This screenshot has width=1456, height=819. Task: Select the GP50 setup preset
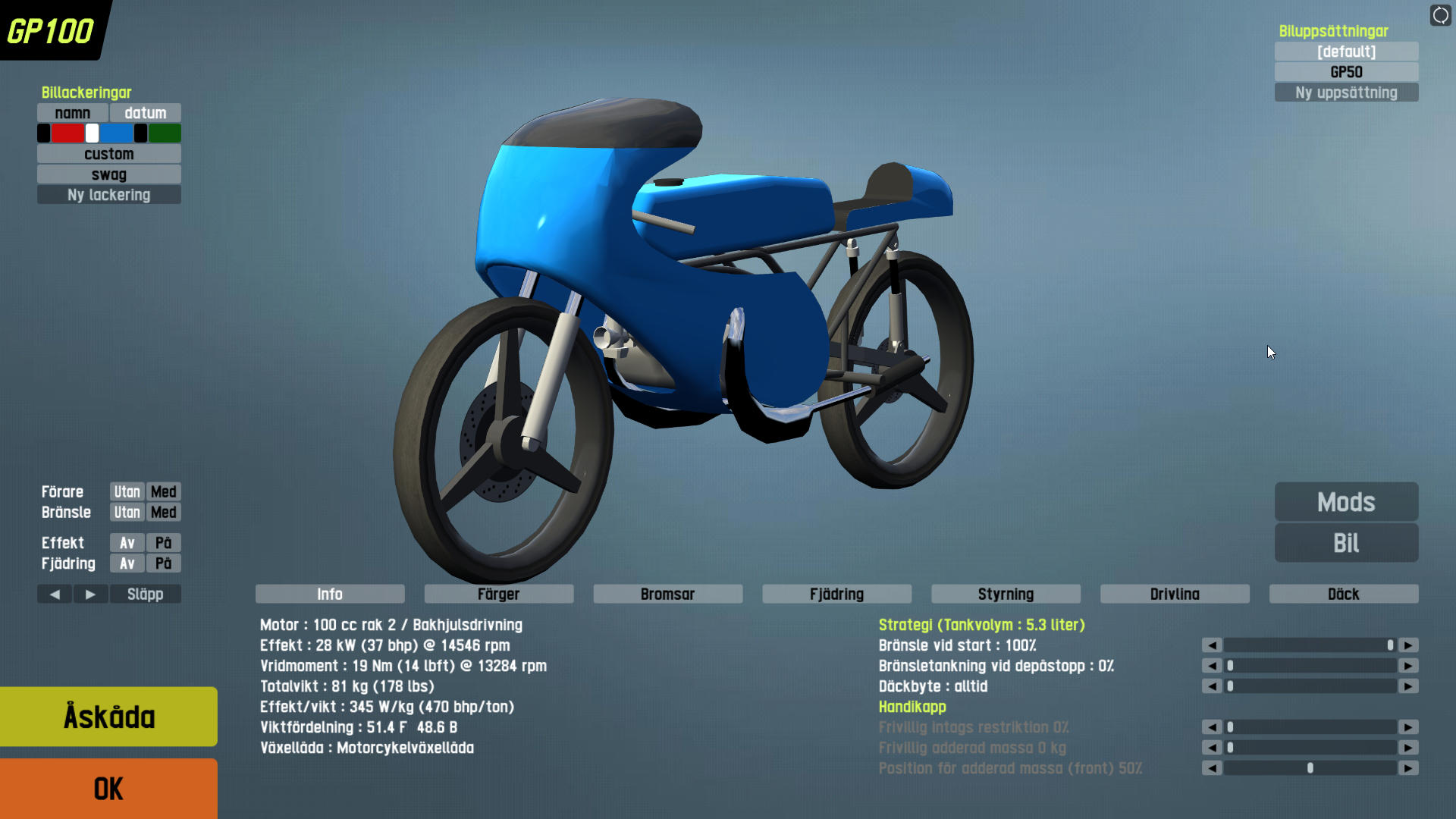tap(1346, 72)
